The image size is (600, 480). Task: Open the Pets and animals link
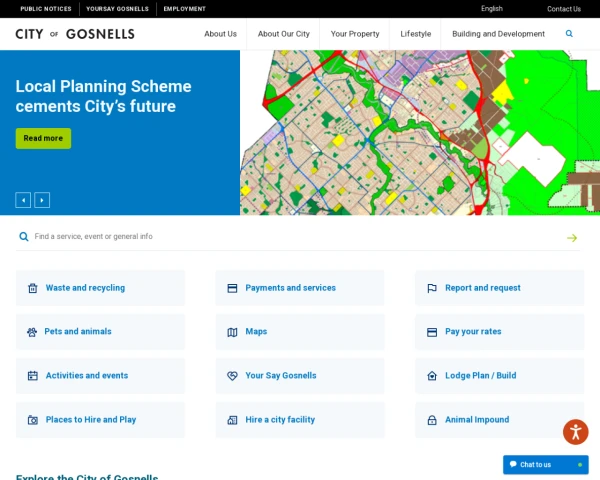100,332
